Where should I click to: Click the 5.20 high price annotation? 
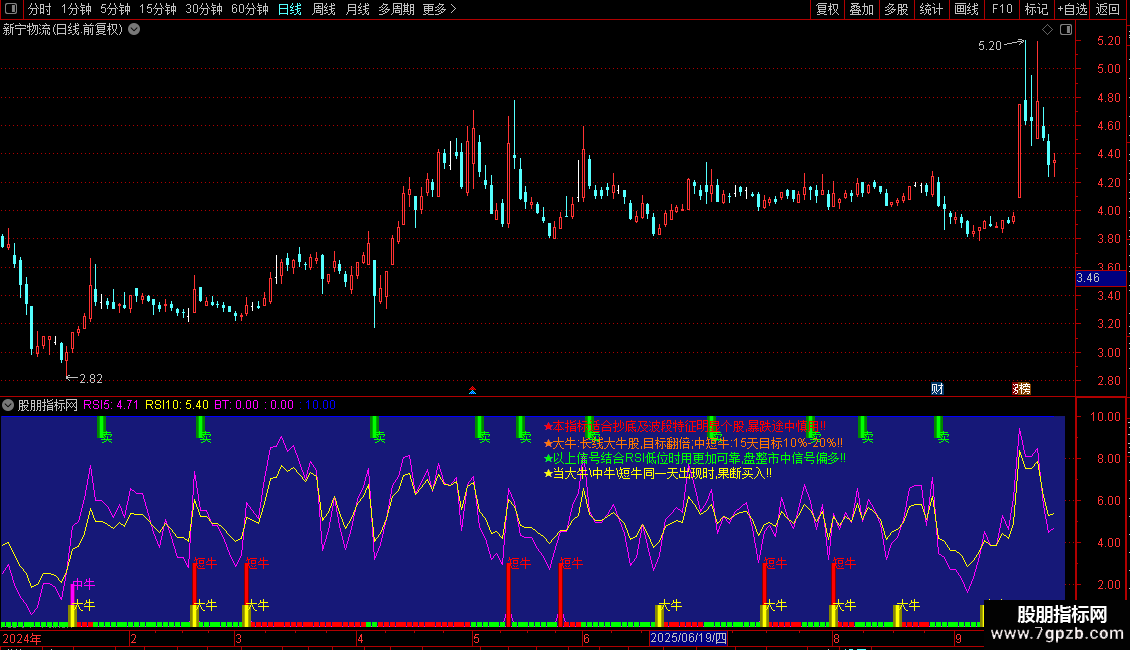(989, 45)
